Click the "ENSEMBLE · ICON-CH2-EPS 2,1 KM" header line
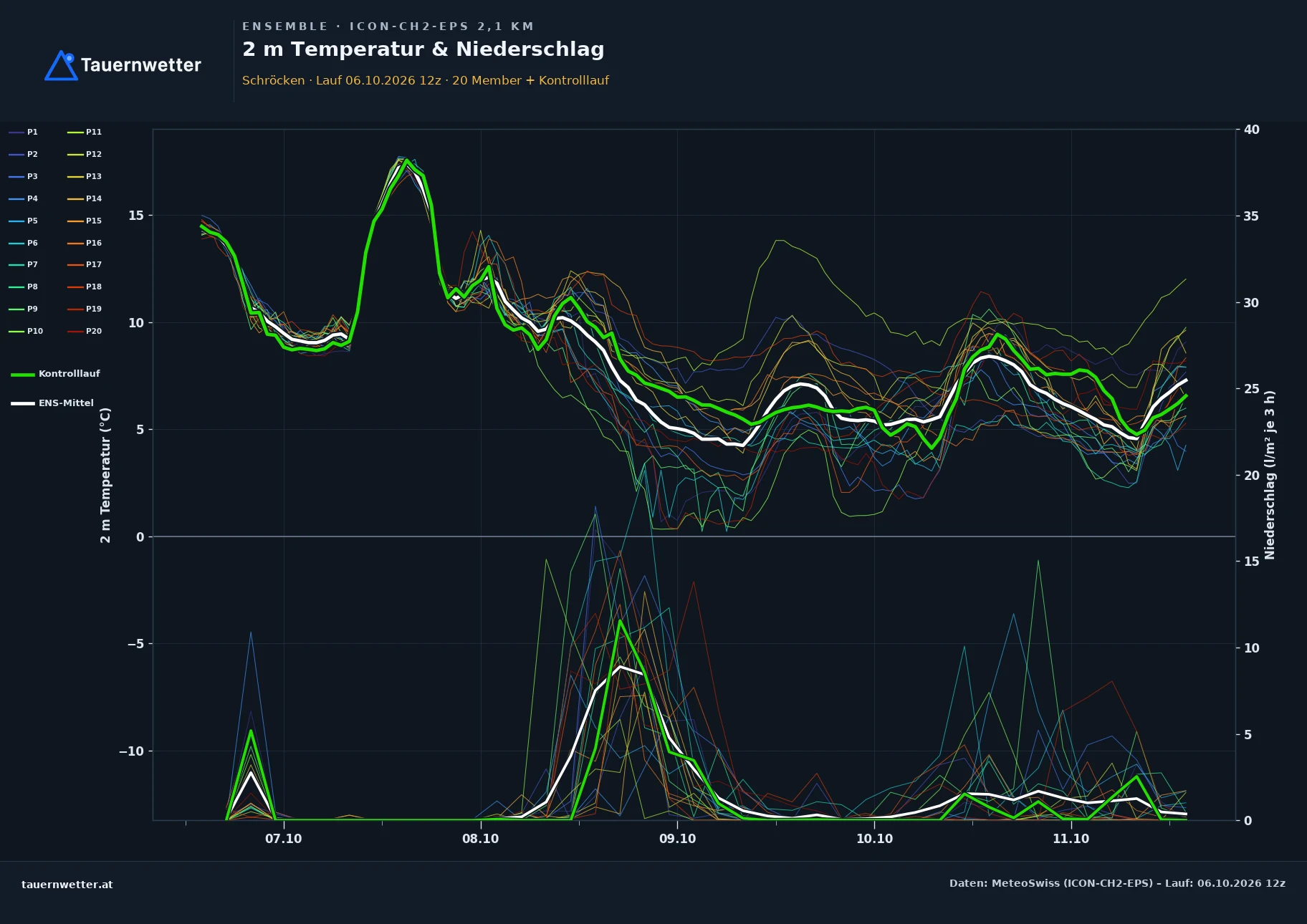Screen dimensions: 1307x924 coord(388,27)
